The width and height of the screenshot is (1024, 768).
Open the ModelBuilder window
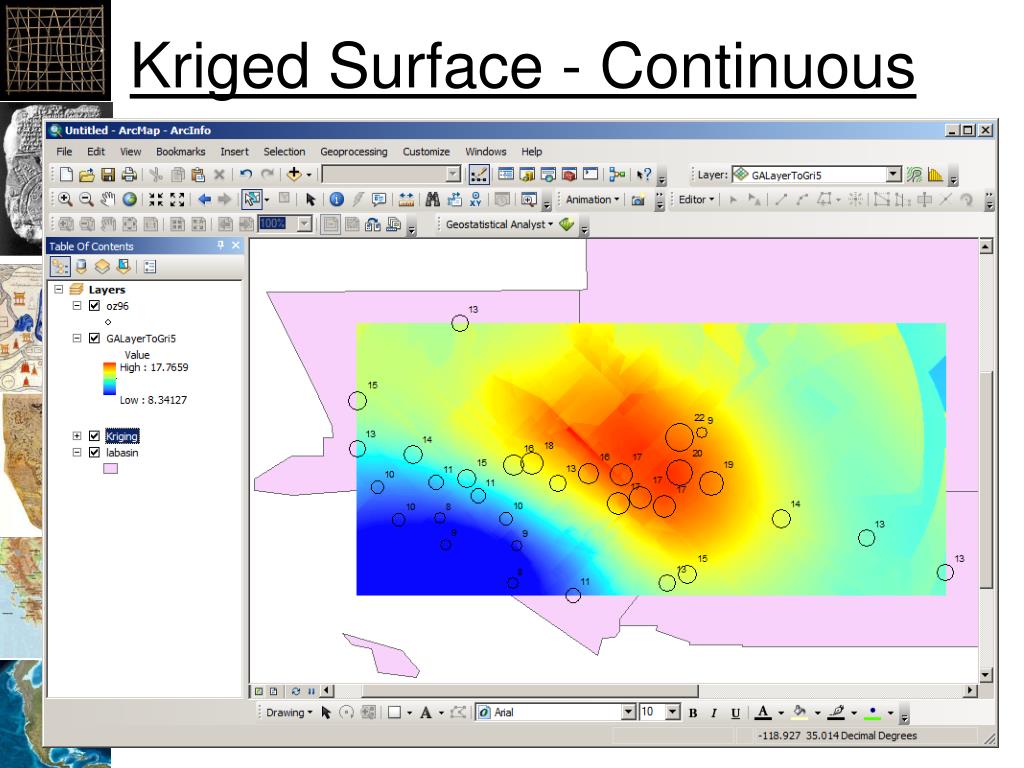(616, 174)
